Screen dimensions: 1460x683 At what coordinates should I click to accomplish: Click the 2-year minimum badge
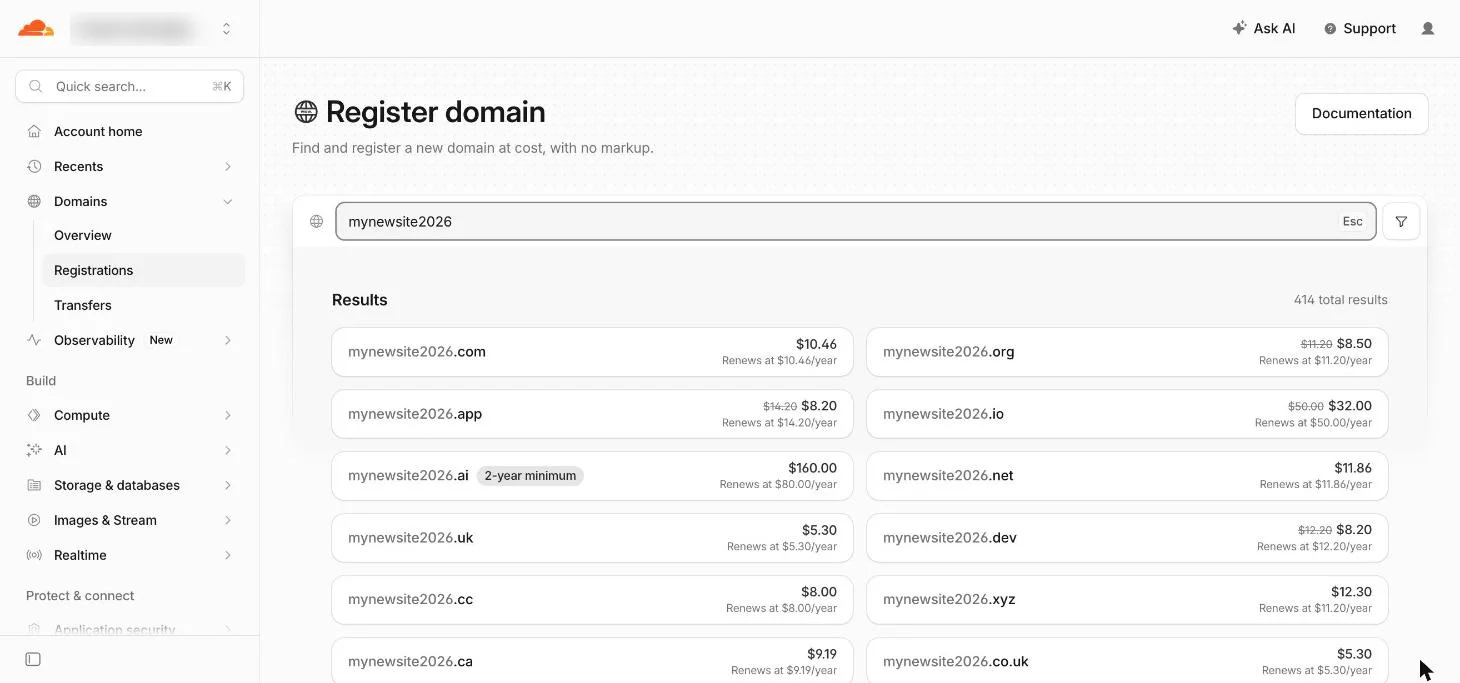530,476
